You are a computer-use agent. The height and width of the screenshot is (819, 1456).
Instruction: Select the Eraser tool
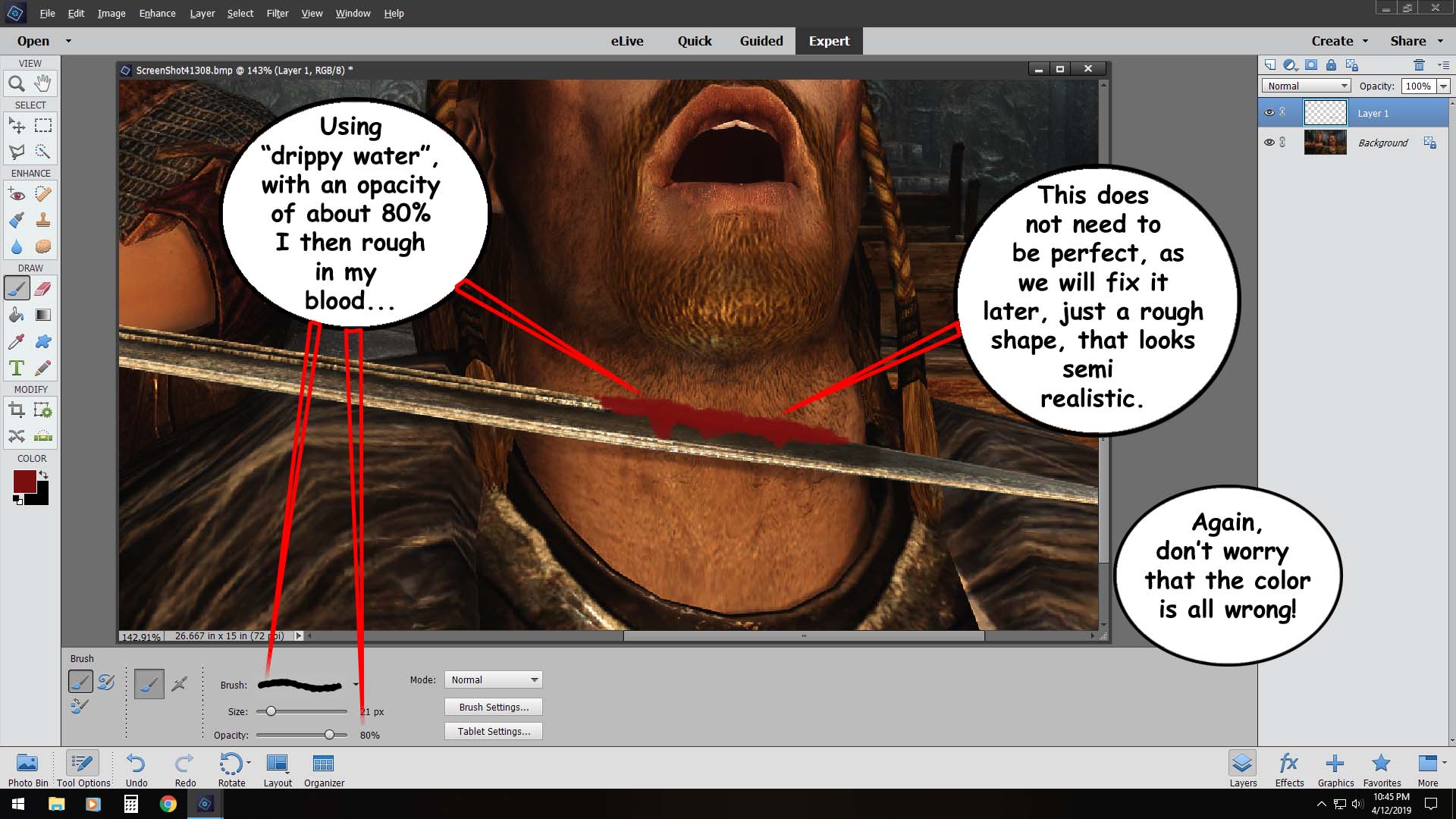point(43,288)
